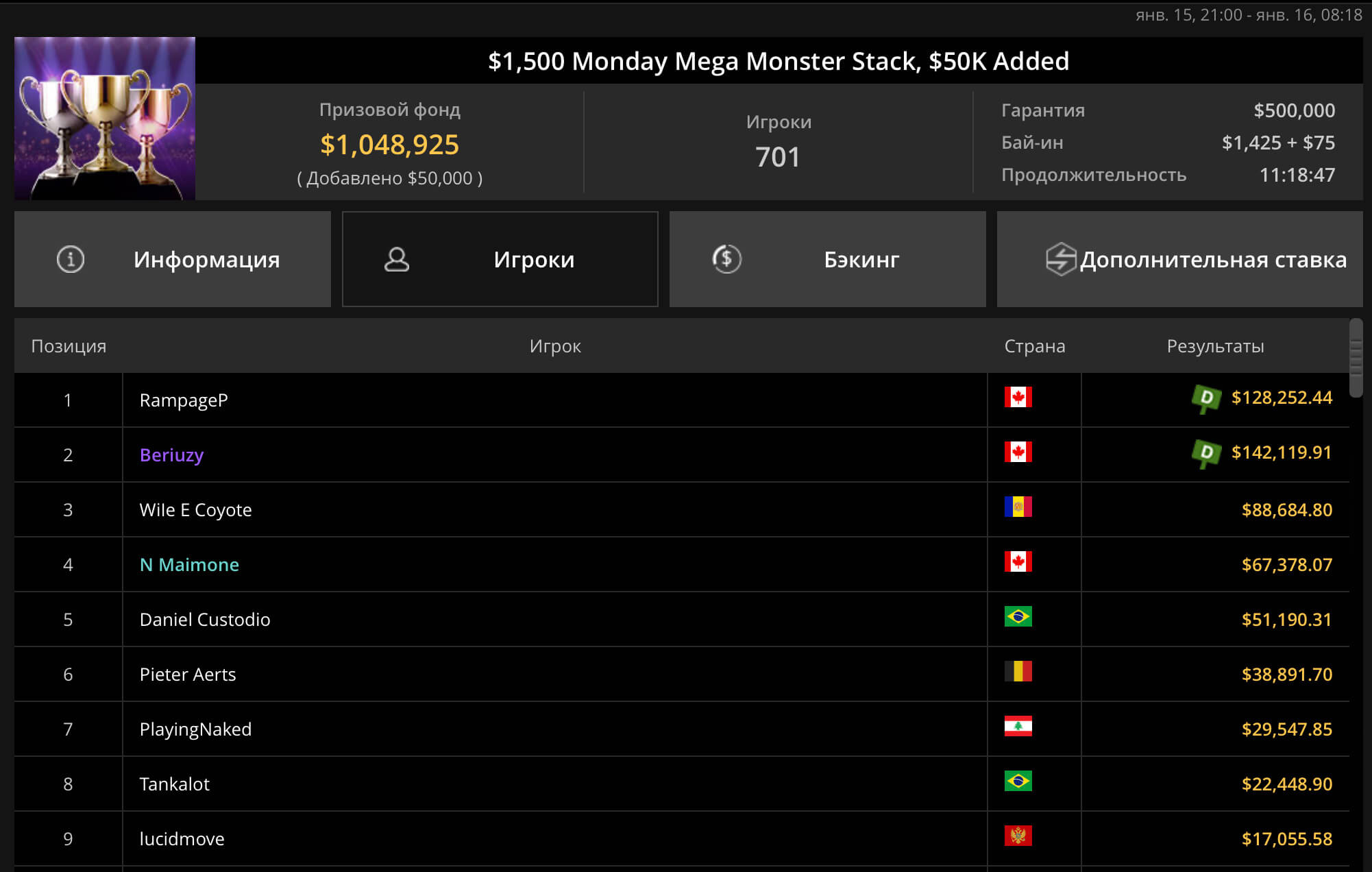Open player N Maimone's profile link
The image size is (1372, 872).
coord(189,565)
